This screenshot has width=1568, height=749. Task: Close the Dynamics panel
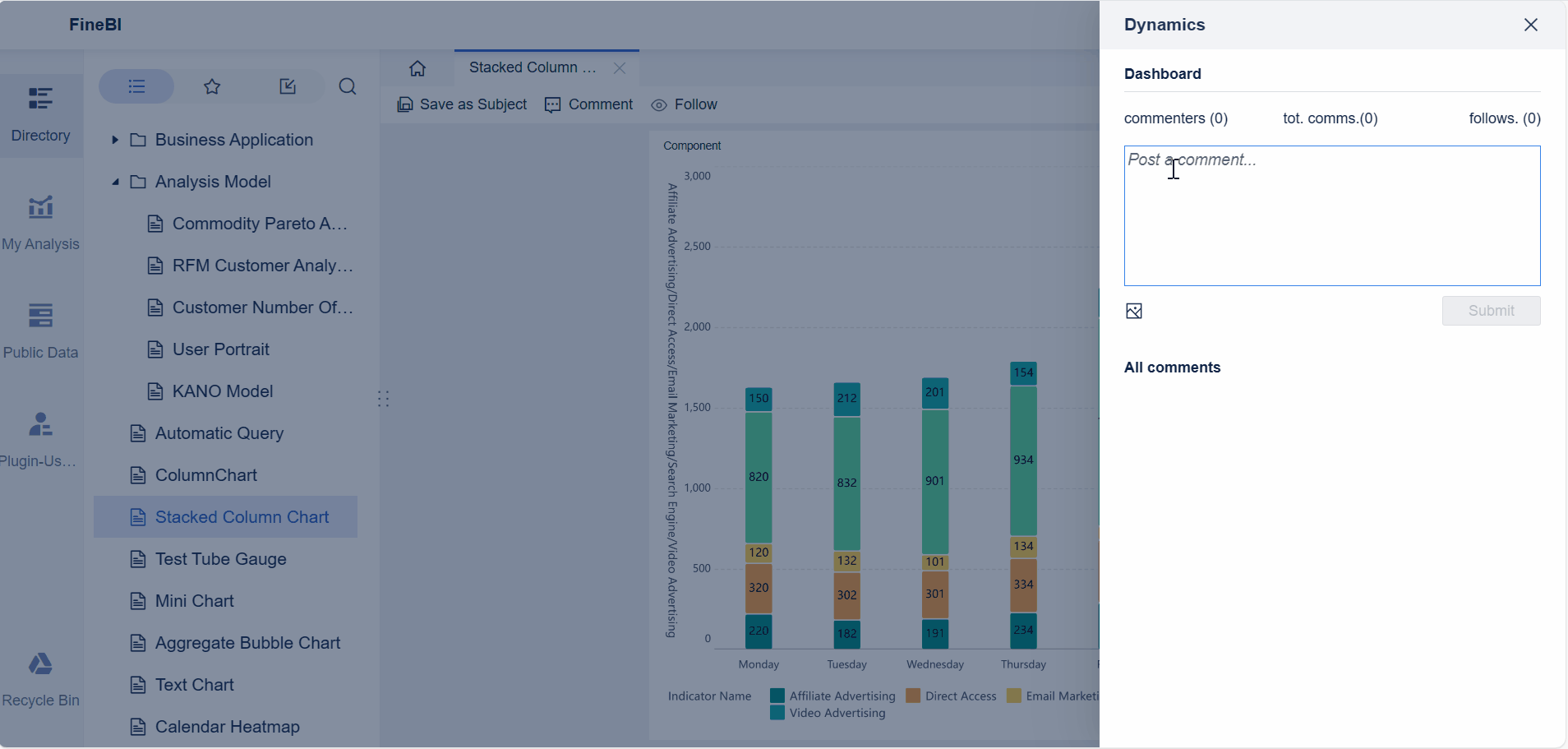point(1530,25)
